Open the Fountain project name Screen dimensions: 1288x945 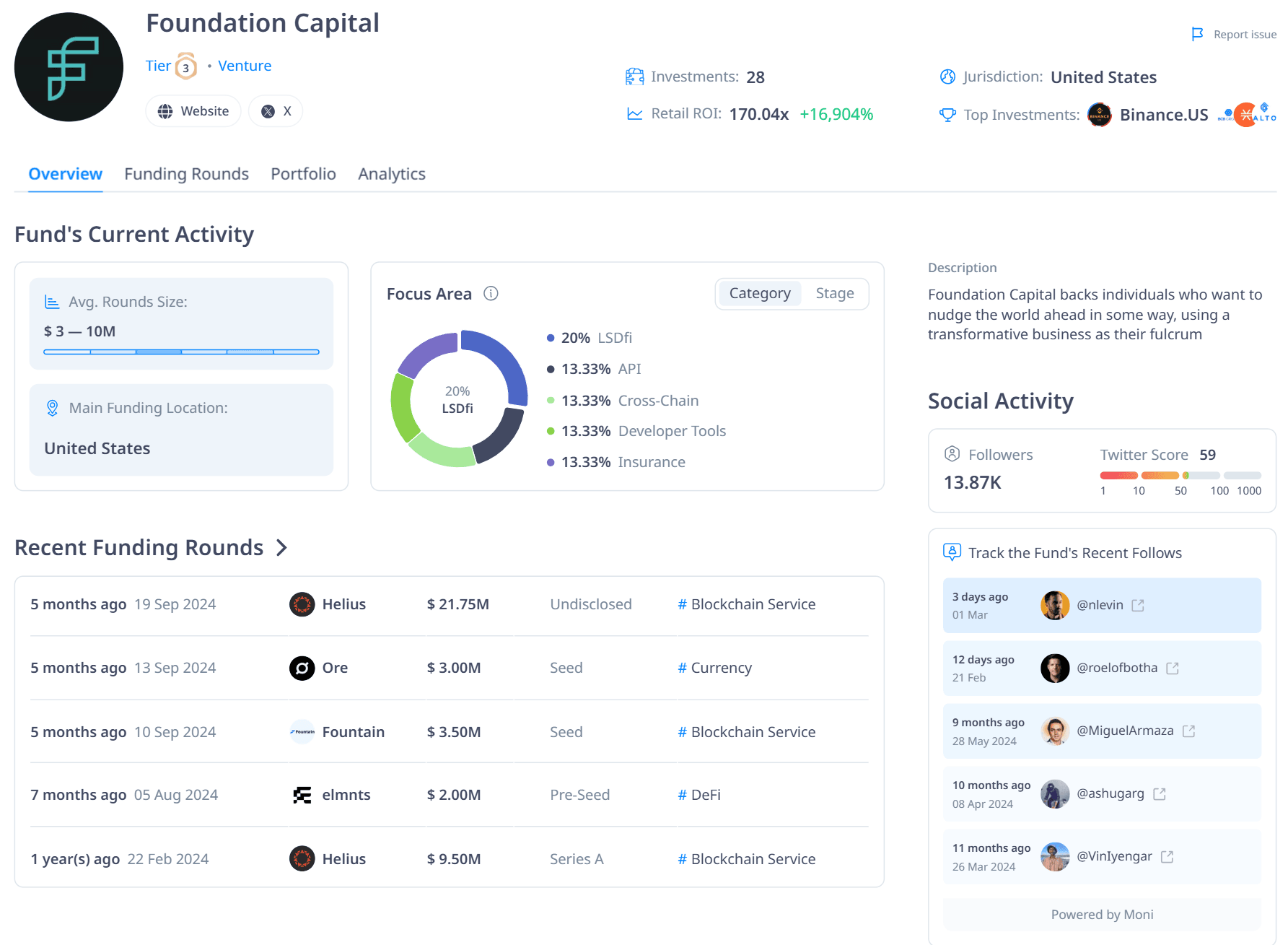(x=354, y=732)
